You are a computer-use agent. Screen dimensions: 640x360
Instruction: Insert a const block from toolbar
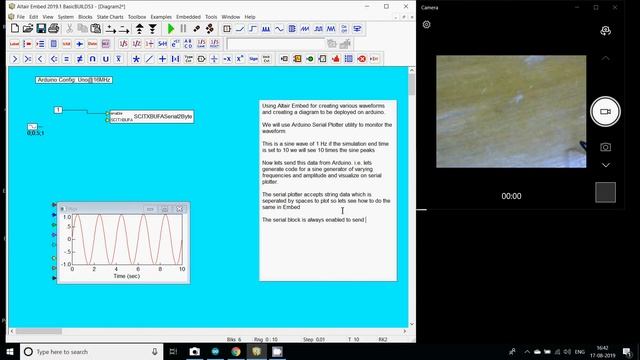point(227,29)
